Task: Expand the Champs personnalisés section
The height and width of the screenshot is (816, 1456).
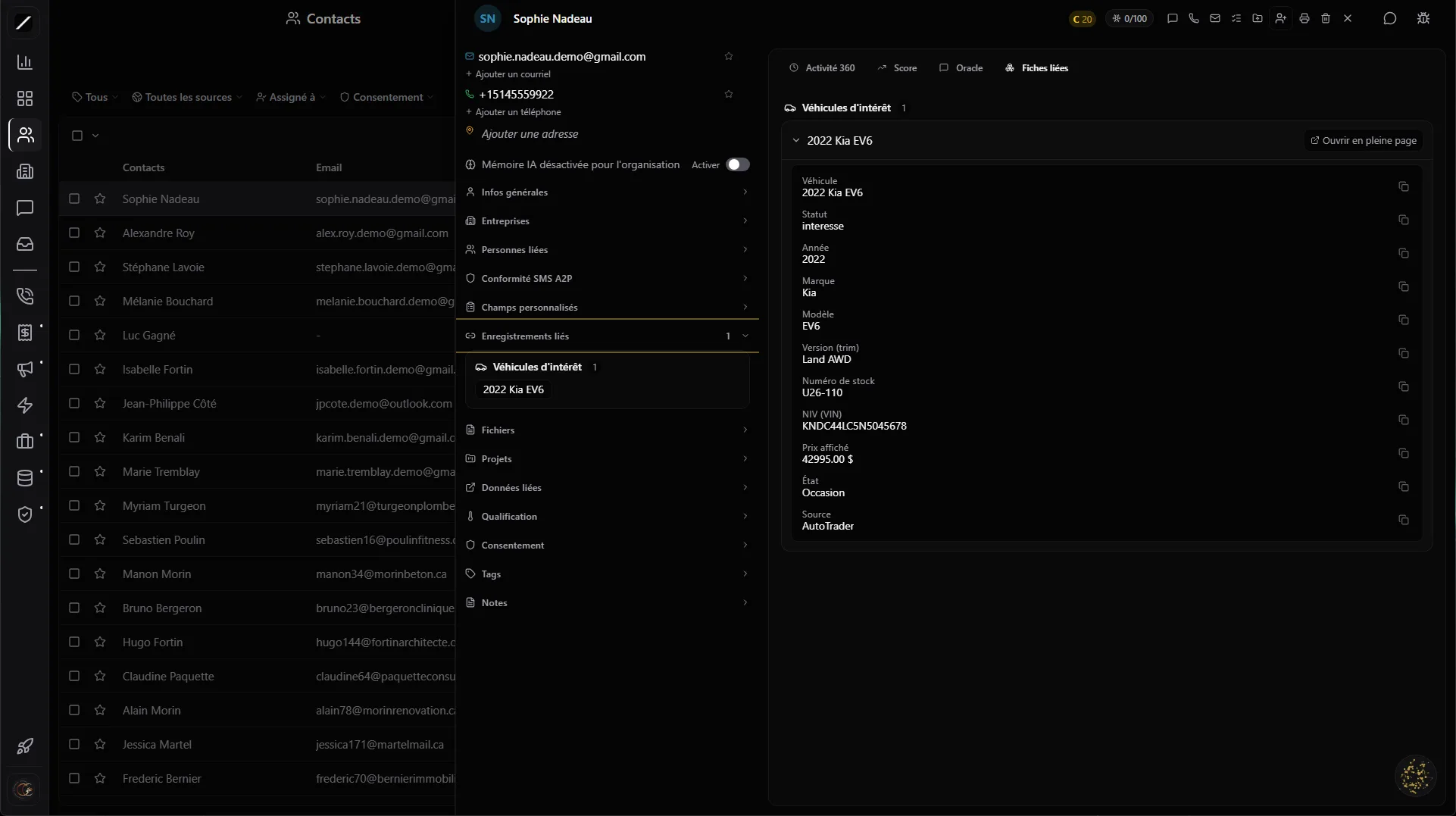Action: (x=608, y=308)
